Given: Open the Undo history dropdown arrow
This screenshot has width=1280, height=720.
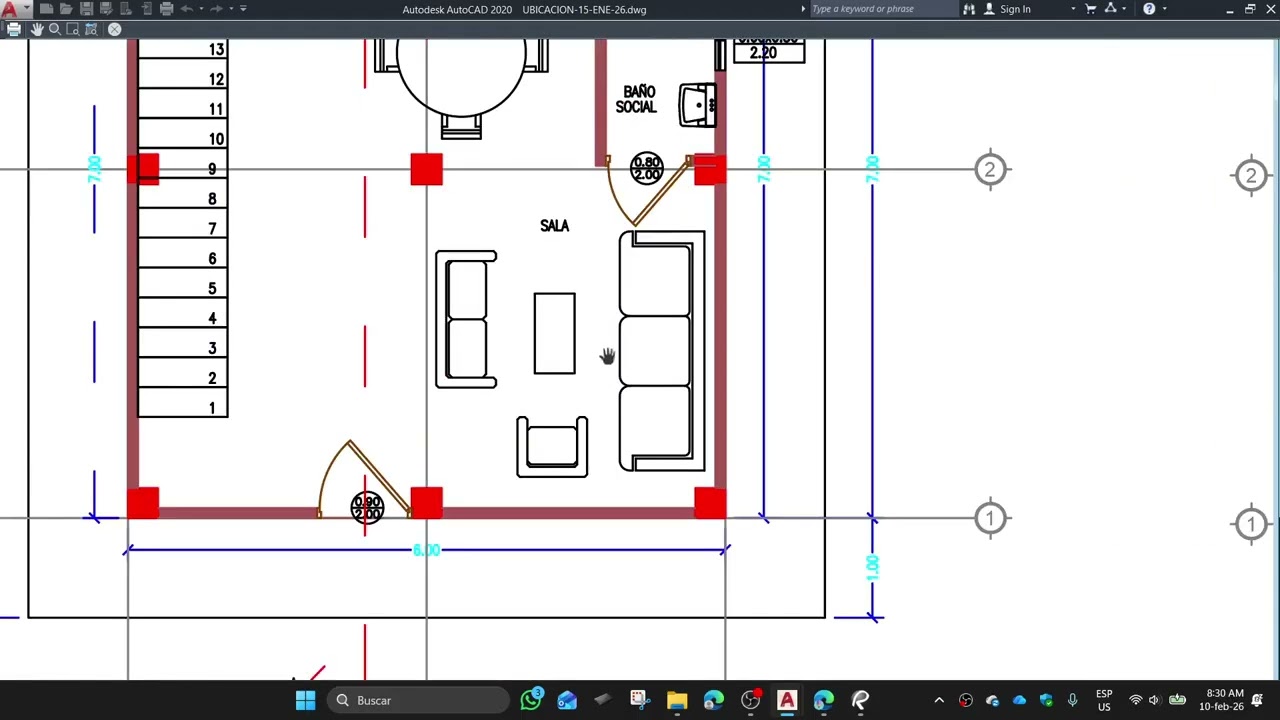Looking at the screenshot, I should click(x=200, y=9).
